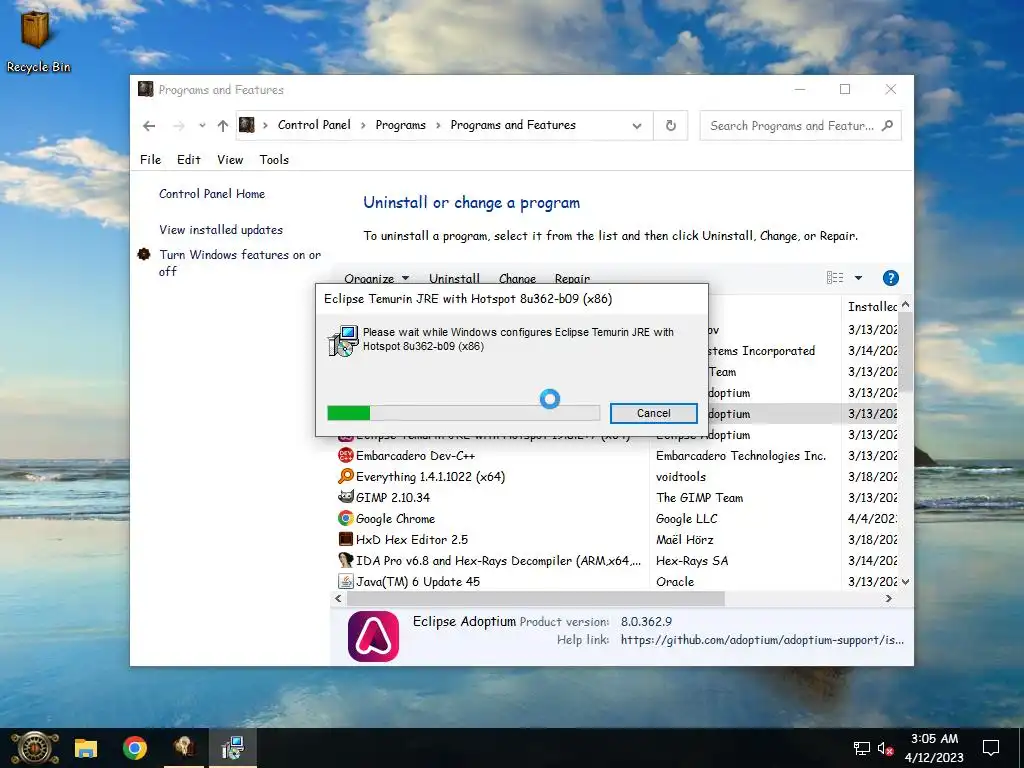
Task: Open the blue Help icon
Action: (x=890, y=278)
